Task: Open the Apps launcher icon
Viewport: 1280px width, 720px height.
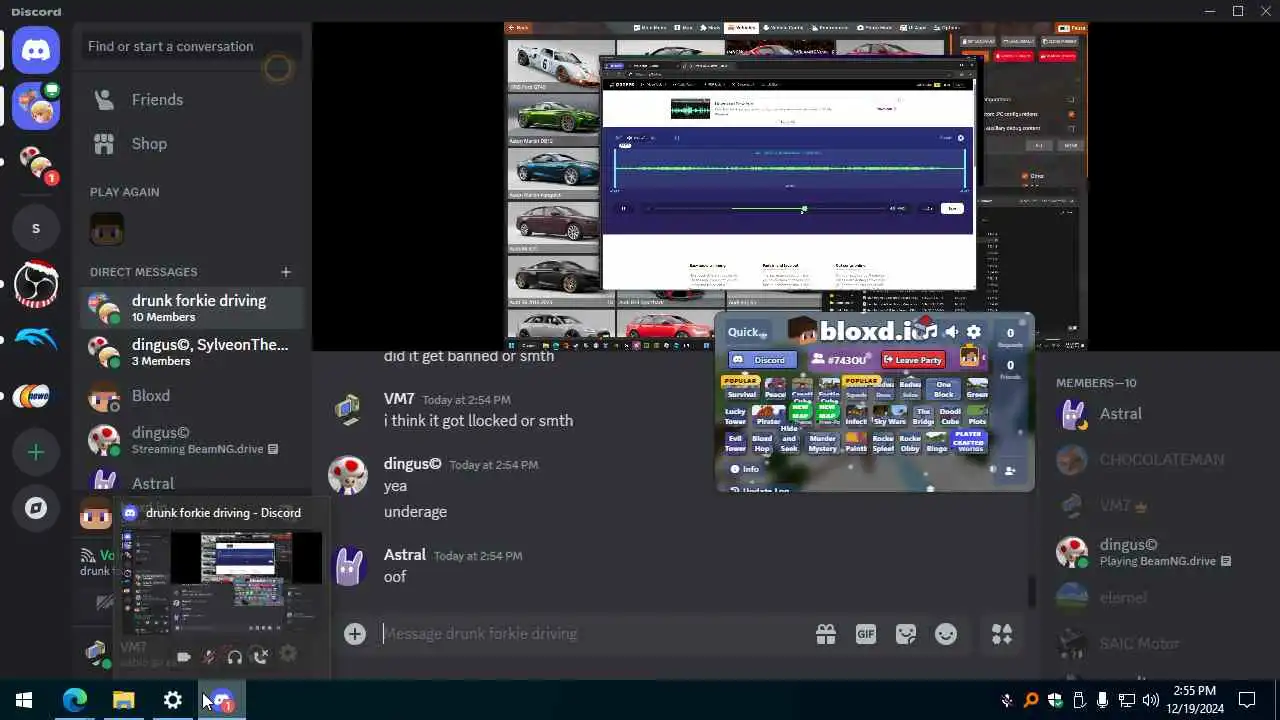Action: point(1002,634)
